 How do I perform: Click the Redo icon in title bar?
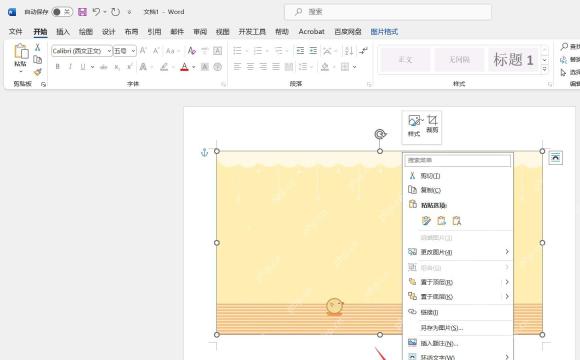(115, 12)
